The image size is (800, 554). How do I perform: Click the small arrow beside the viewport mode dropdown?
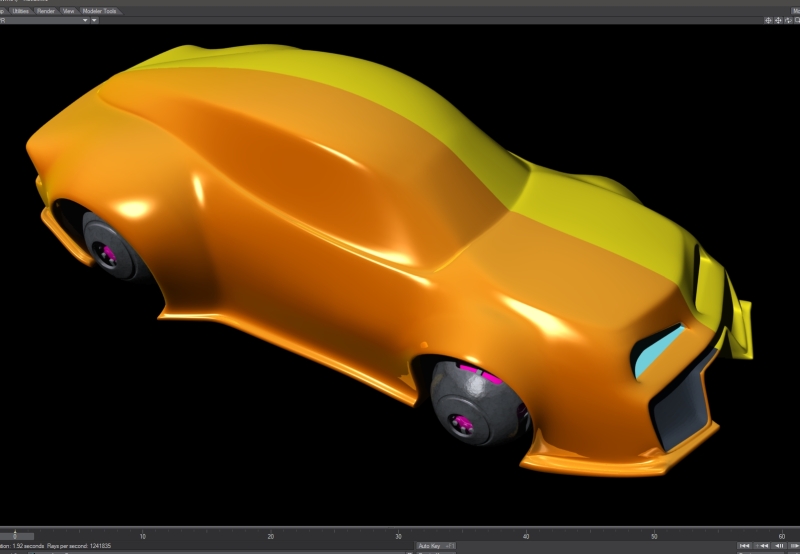coord(94,19)
